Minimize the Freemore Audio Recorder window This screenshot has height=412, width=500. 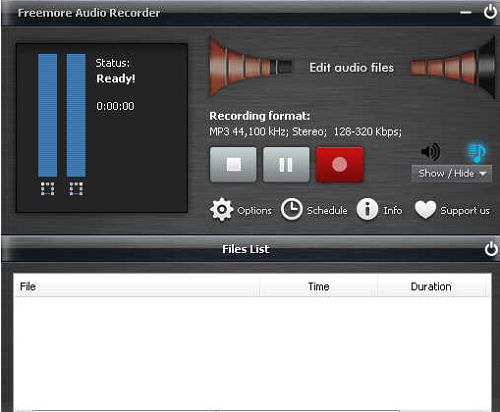(x=466, y=13)
